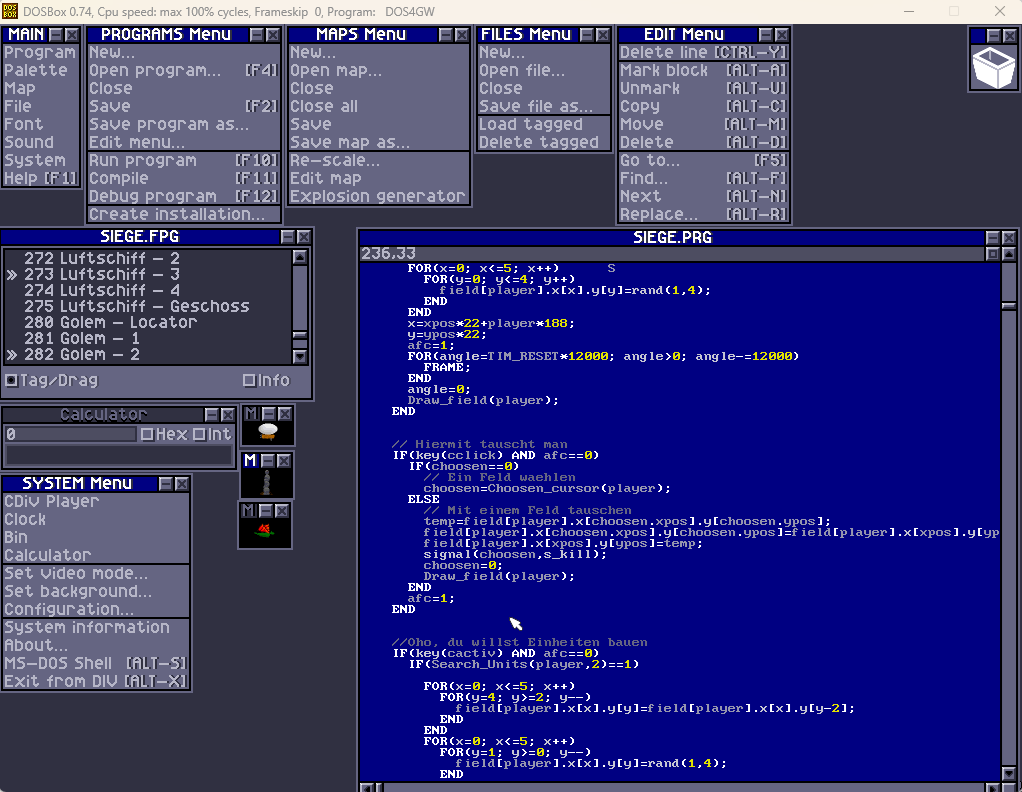Select '280 Golem - Locator' list row

pos(148,323)
